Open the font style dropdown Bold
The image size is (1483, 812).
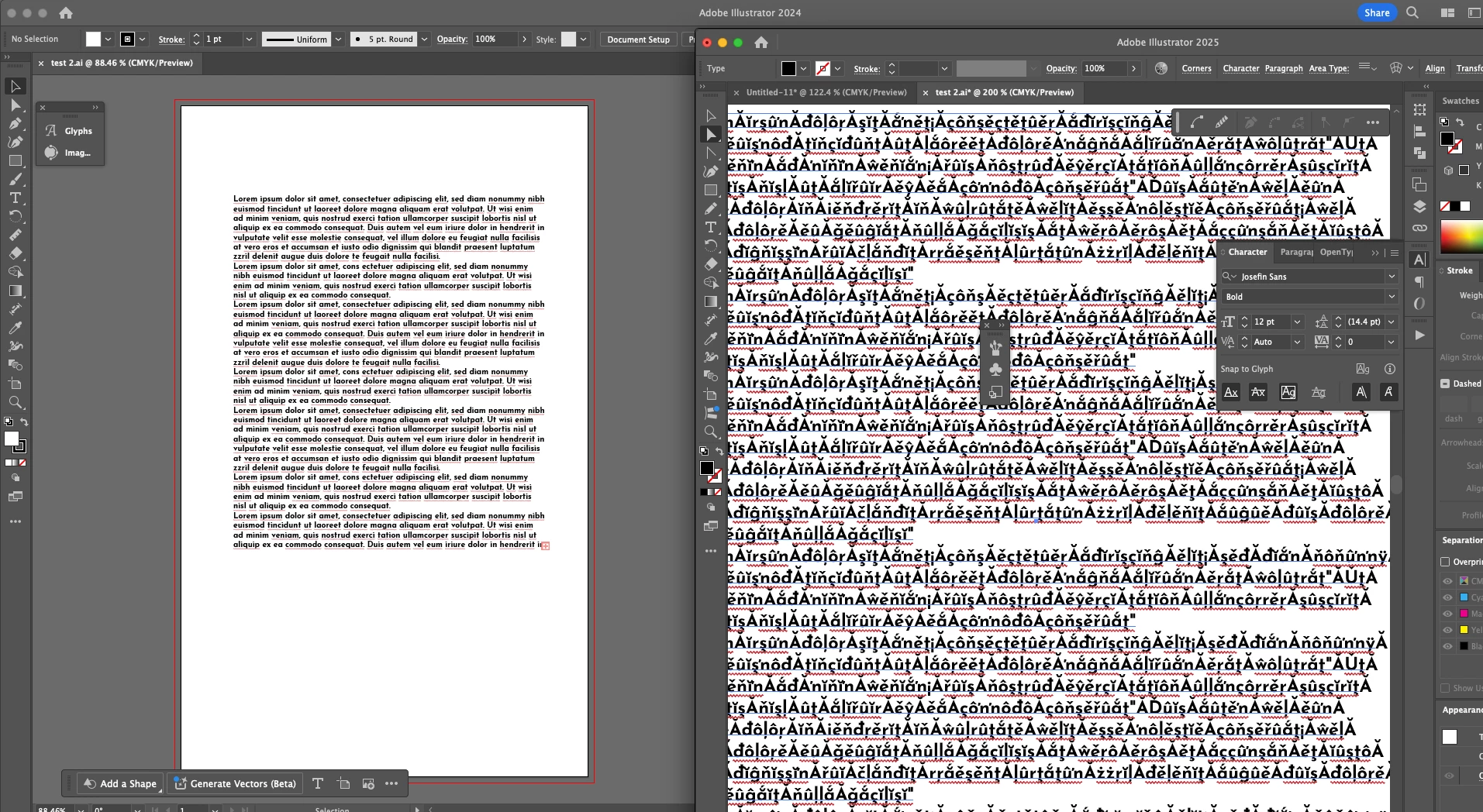click(1392, 297)
